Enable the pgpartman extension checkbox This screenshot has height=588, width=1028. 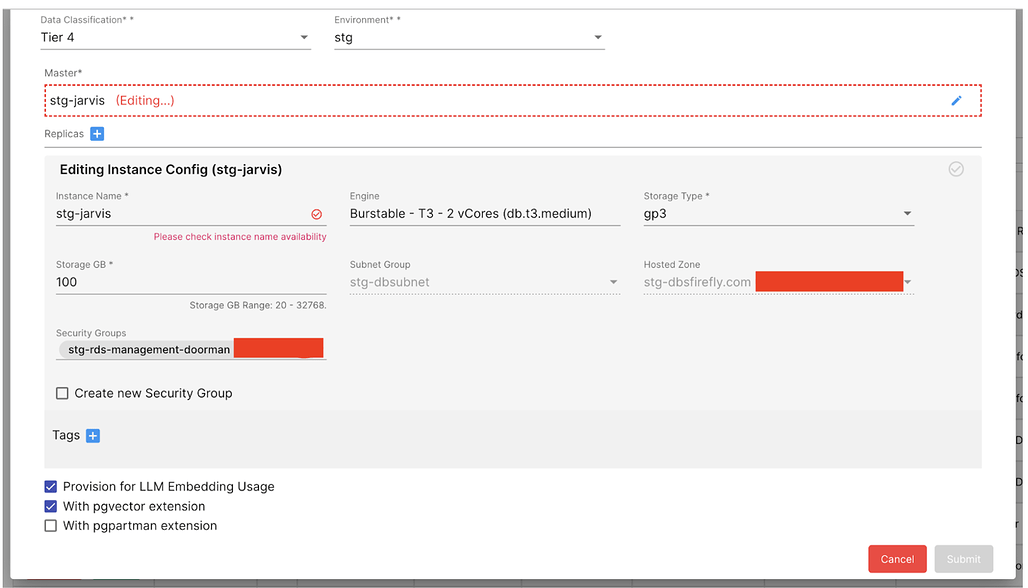click(x=51, y=525)
